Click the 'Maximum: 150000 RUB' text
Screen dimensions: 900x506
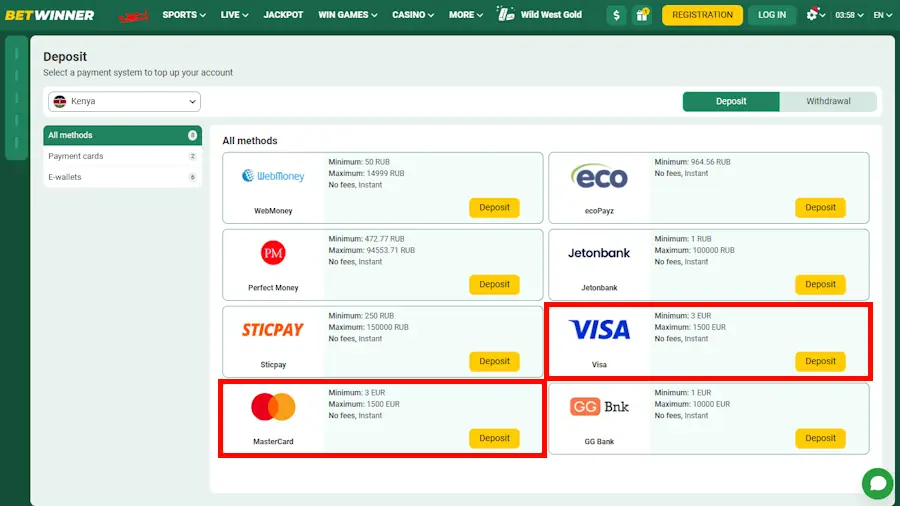pyautogui.click(x=368, y=328)
